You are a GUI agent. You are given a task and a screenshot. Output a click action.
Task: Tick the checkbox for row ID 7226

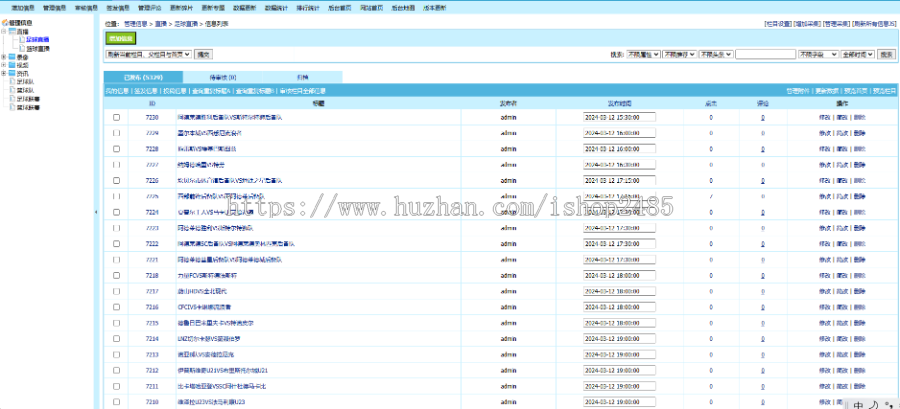coord(117,180)
